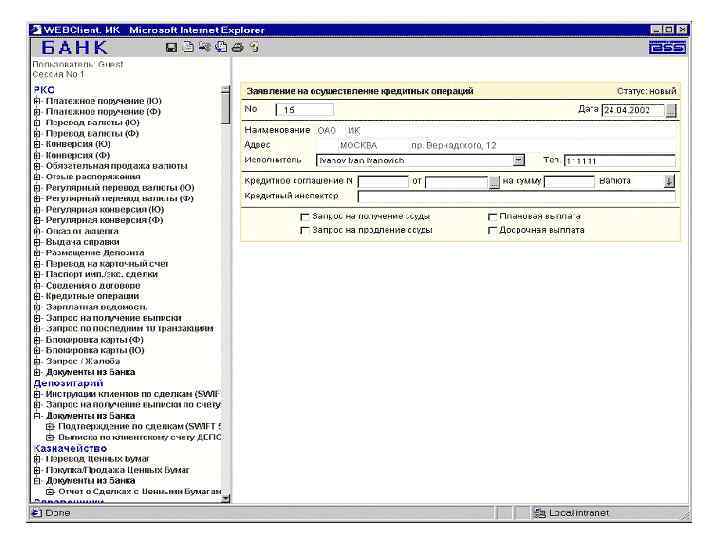Viewport: 720px width, 540px height.
Task: Open Зарплатная ведомость item
Action: [x=96, y=307]
